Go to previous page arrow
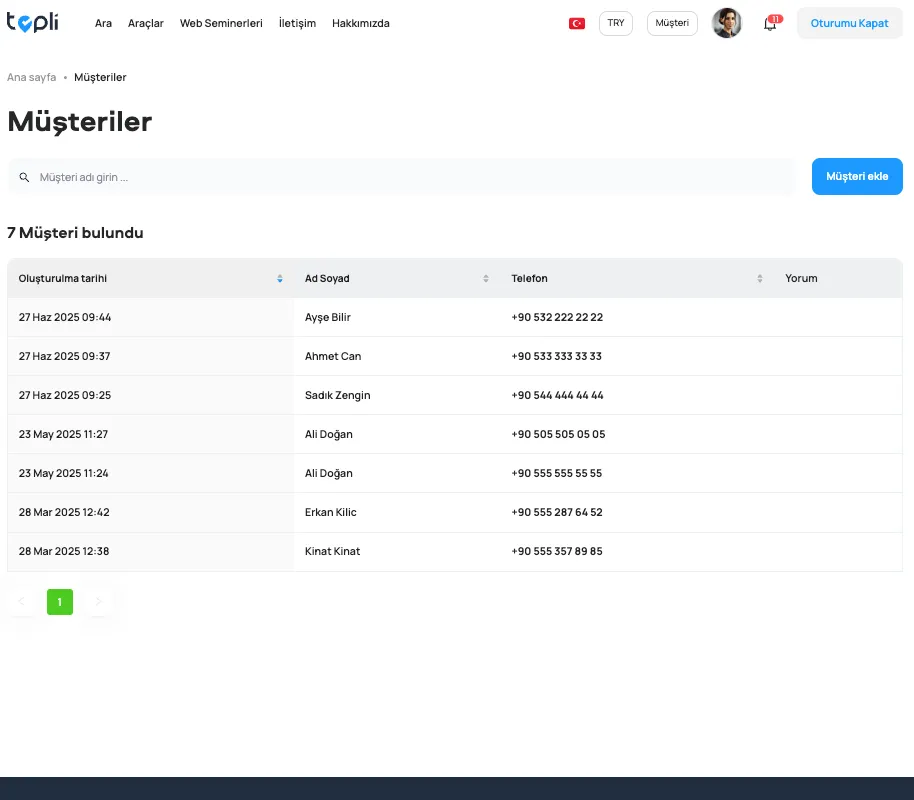Screen dimensions: 914x800 22,602
